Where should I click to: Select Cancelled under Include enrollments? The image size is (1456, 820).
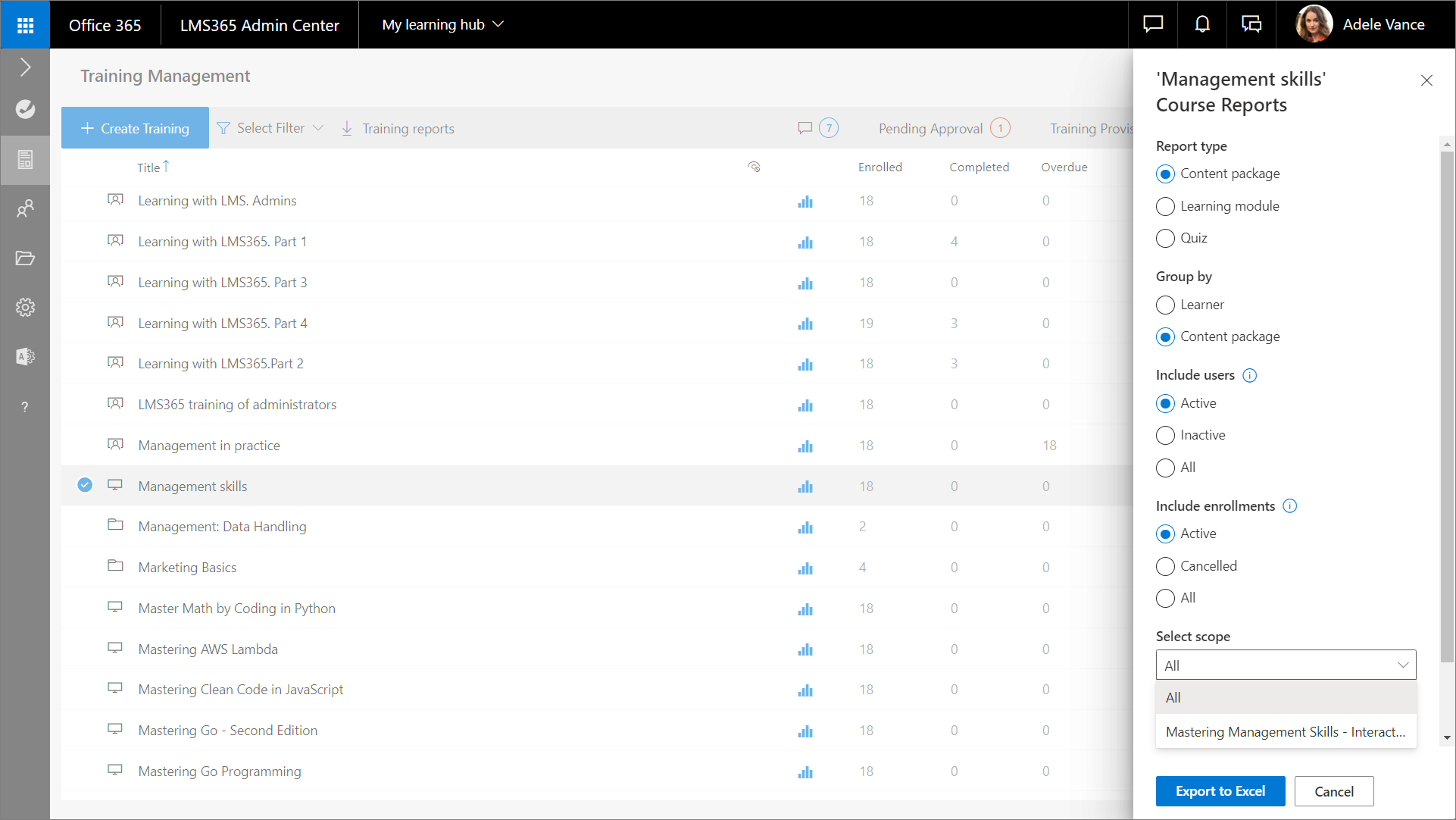click(x=1165, y=566)
